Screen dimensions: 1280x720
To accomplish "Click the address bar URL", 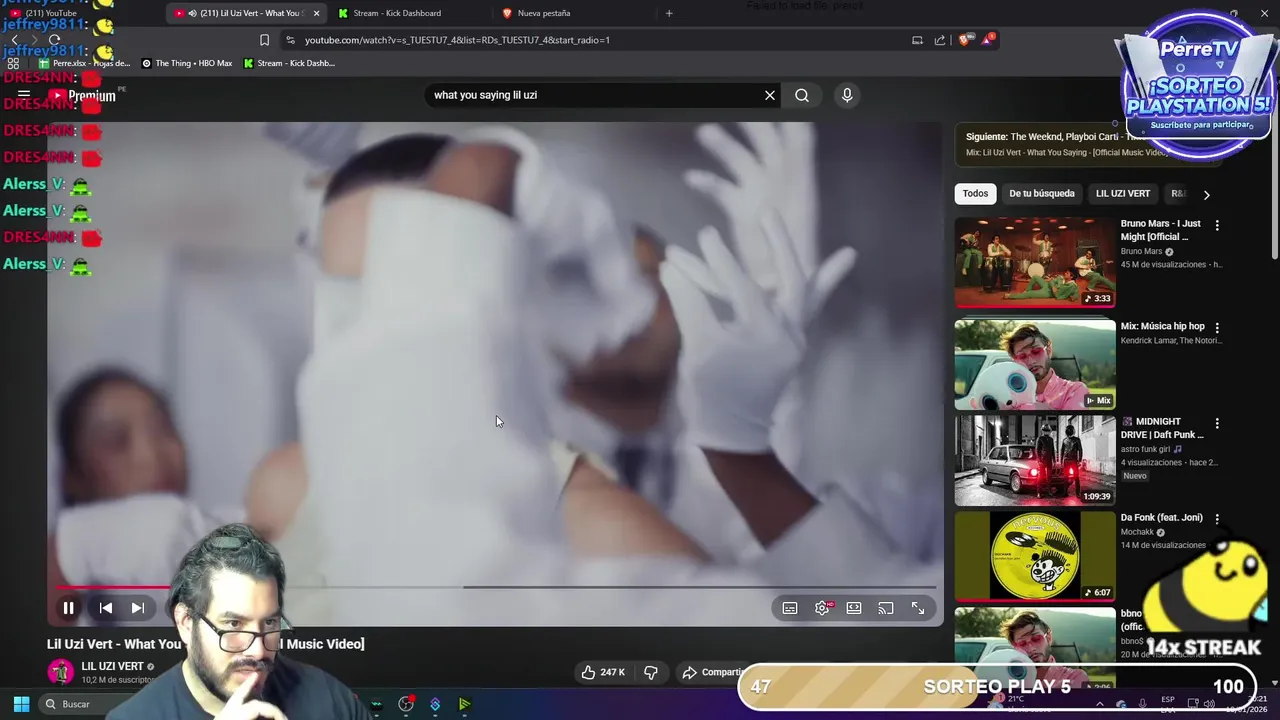I will click(x=457, y=40).
